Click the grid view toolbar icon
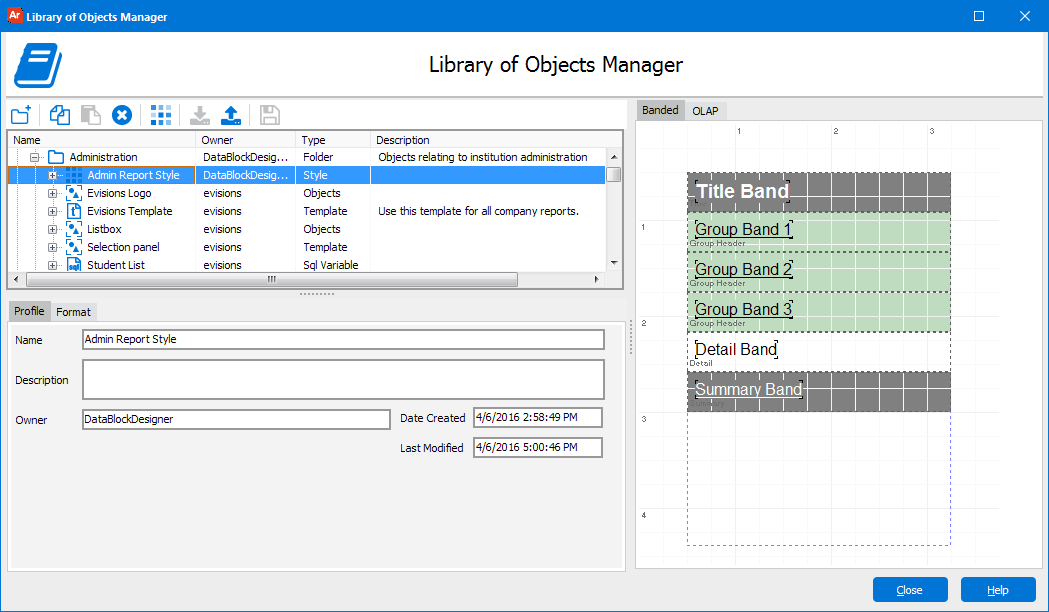 (x=161, y=115)
